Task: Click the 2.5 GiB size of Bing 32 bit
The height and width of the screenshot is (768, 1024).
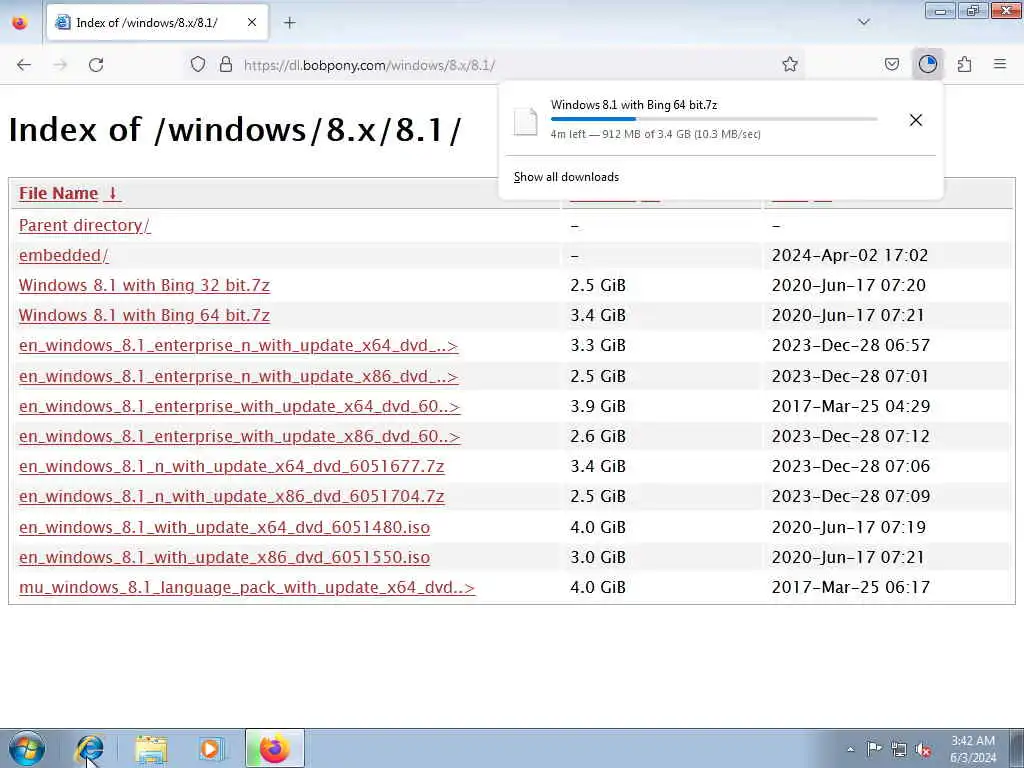Action: click(x=598, y=285)
